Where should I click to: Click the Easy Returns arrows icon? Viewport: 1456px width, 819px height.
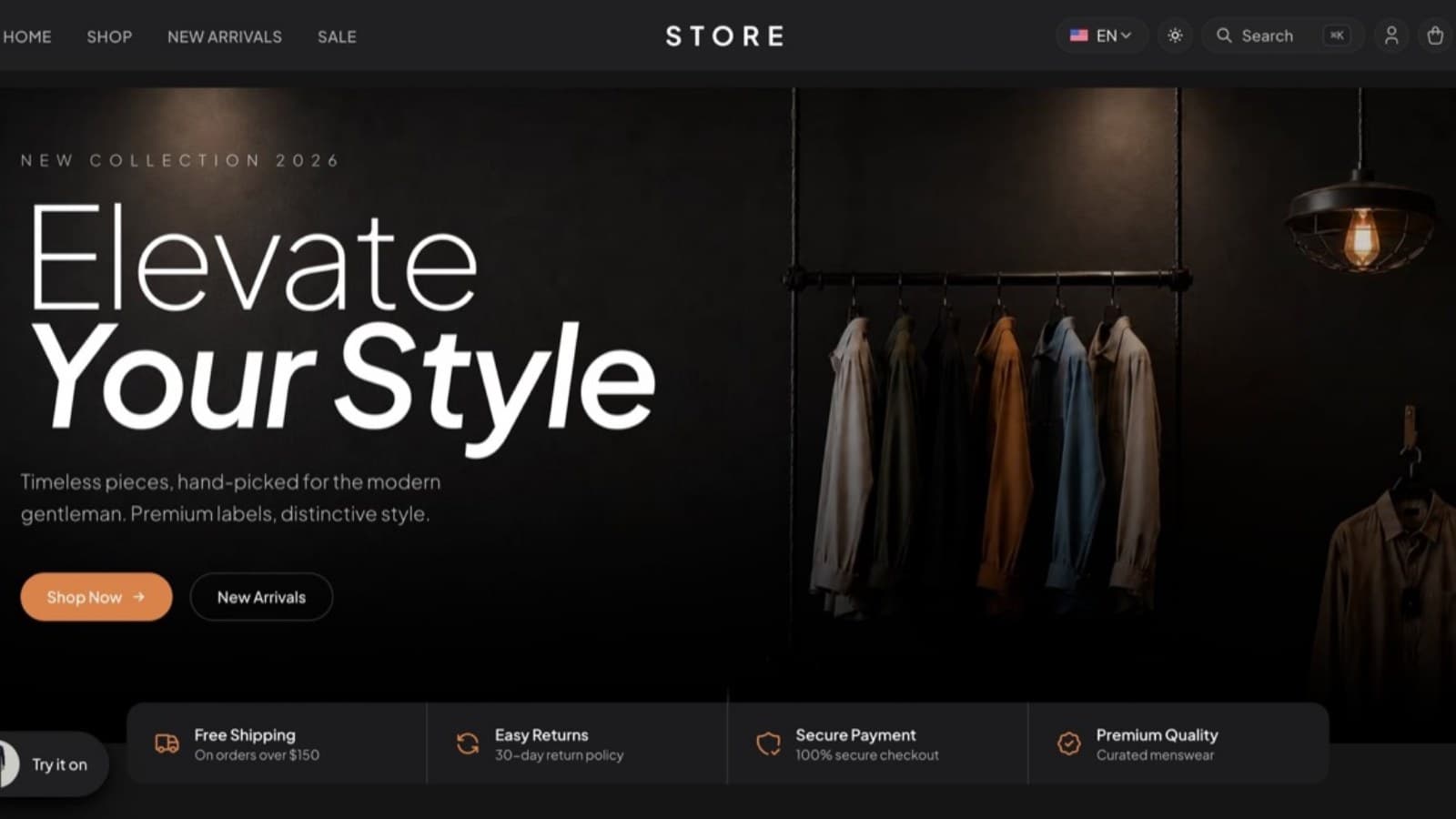tap(468, 743)
